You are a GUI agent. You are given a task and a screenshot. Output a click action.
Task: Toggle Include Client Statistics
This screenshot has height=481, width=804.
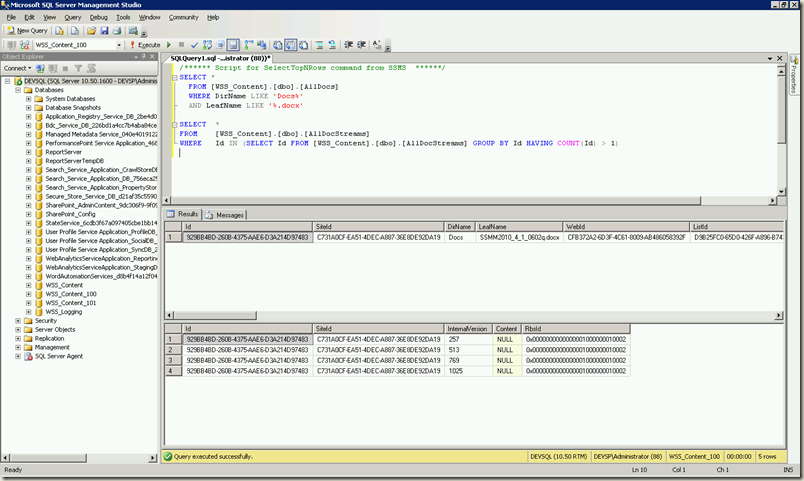click(262, 45)
